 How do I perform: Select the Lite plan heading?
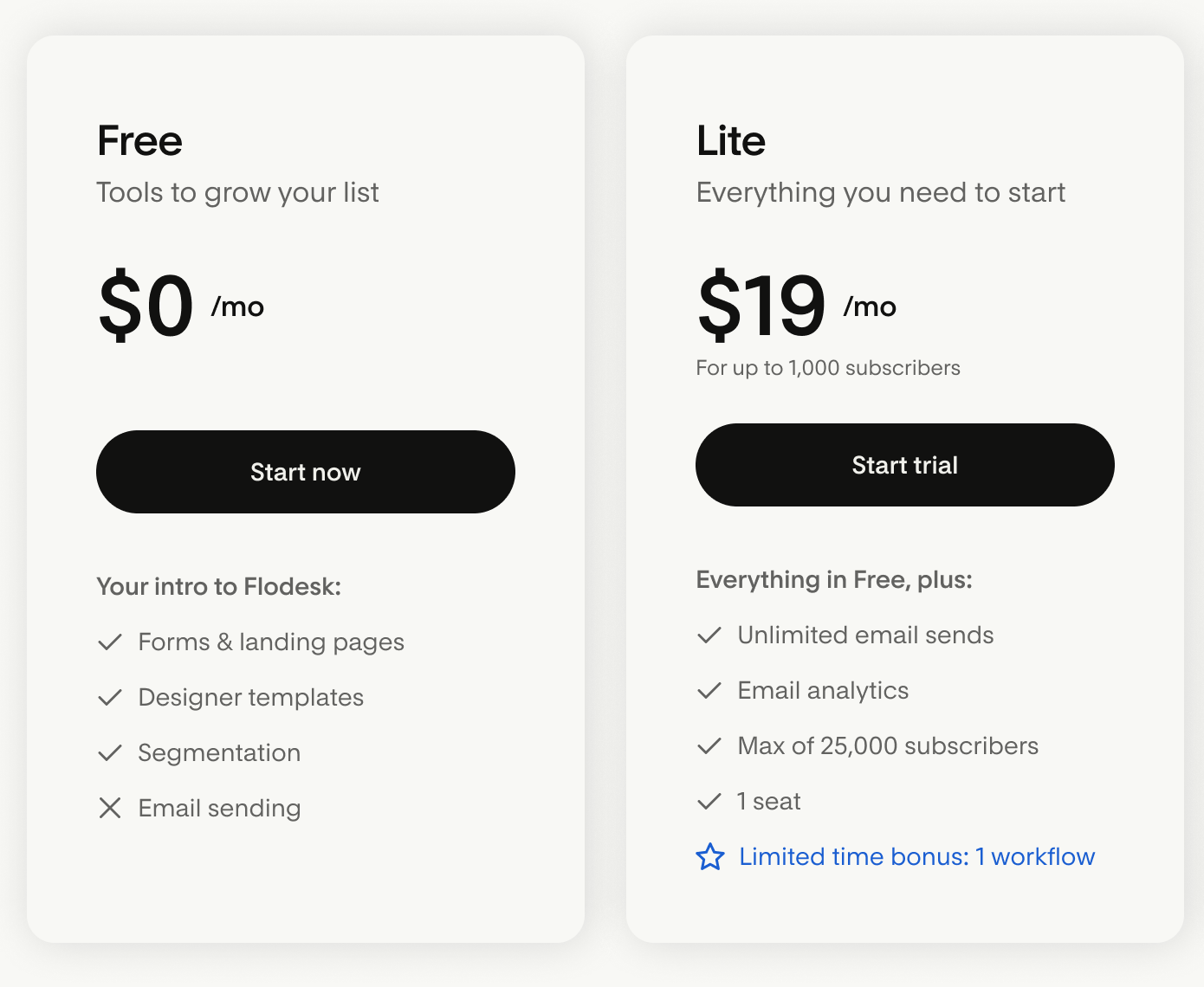pyautogui.click(x=731, y=141)
